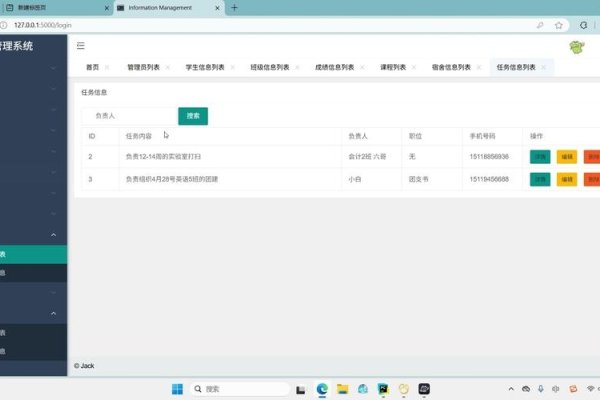
Task: Close the 宿舍信息列表 tab
Action: [x=479, y=67]
